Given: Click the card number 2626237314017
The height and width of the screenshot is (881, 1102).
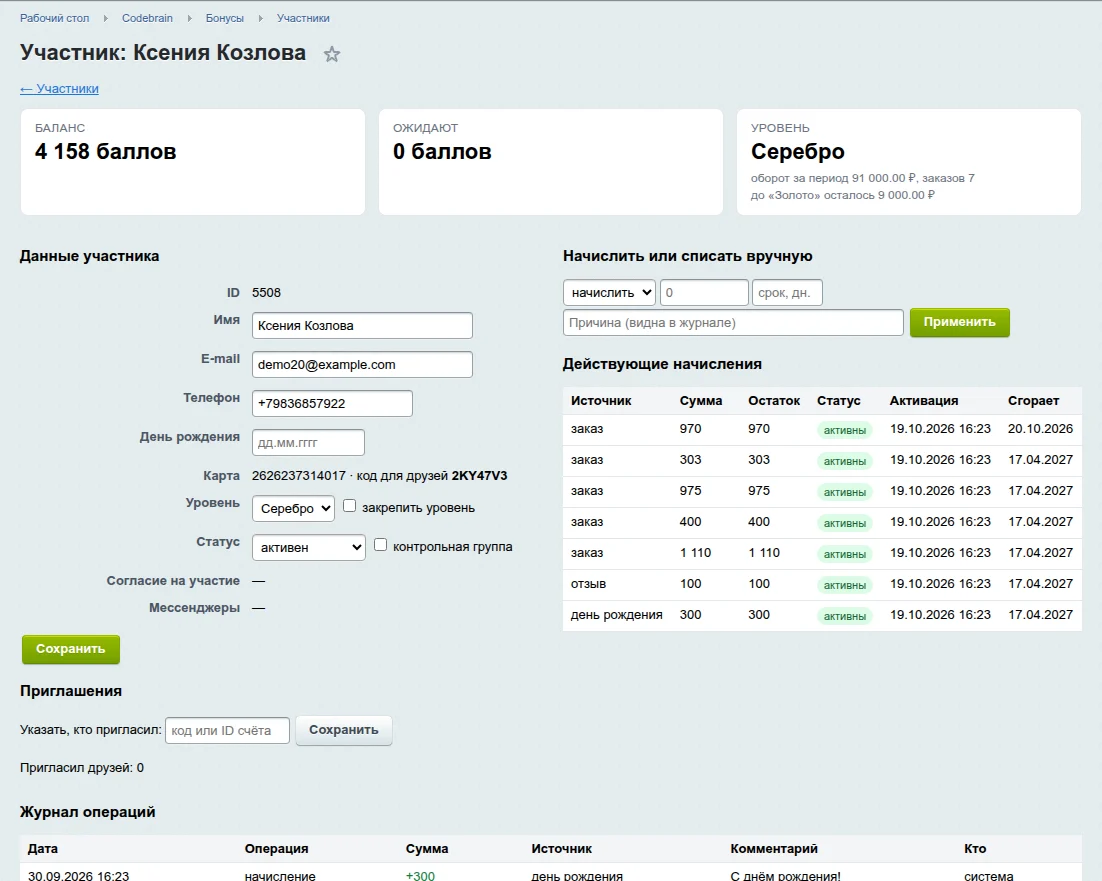Looking at the screenshot, I should (299, 476).
